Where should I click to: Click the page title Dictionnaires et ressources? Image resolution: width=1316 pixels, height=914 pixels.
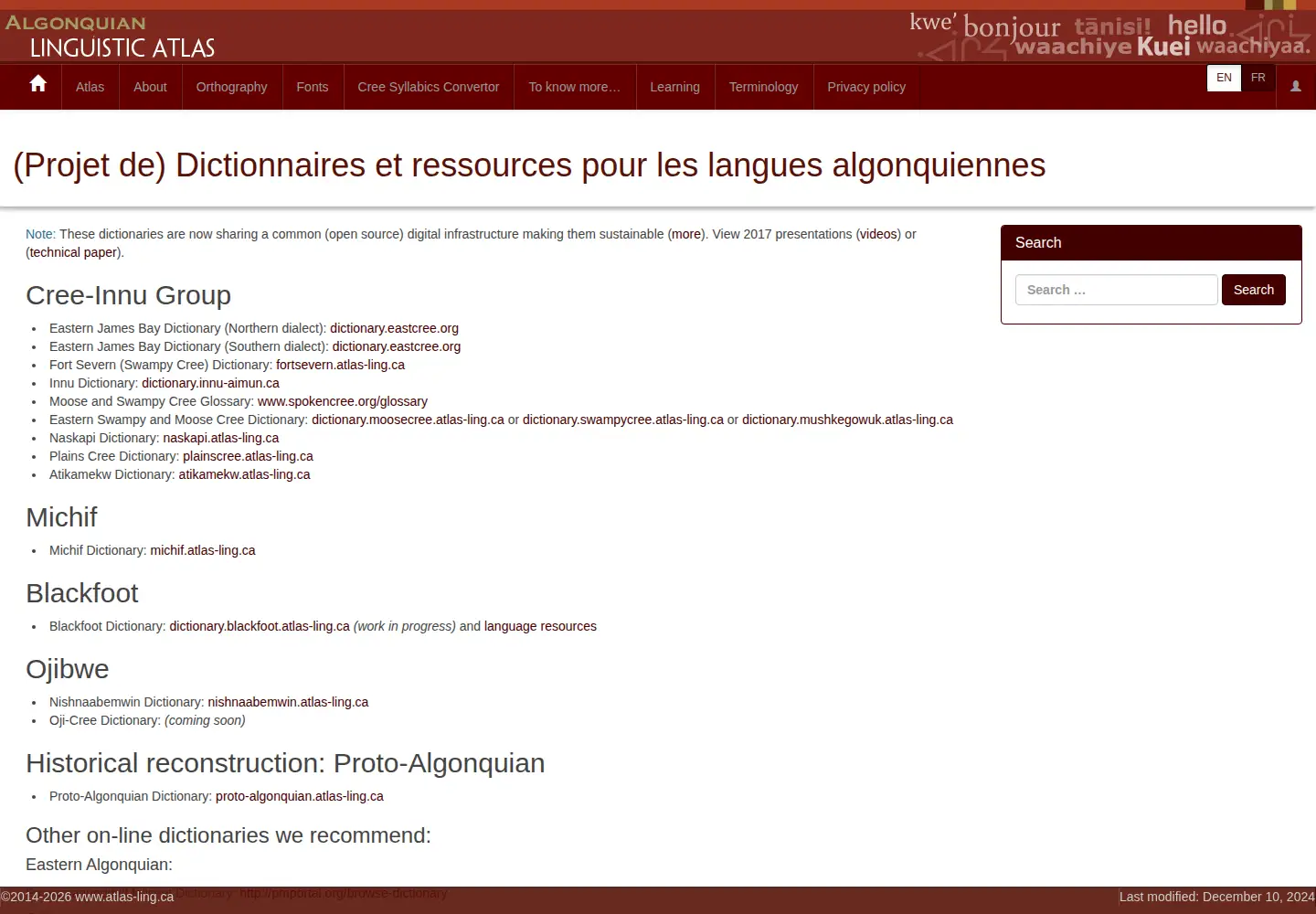(529, 165)
